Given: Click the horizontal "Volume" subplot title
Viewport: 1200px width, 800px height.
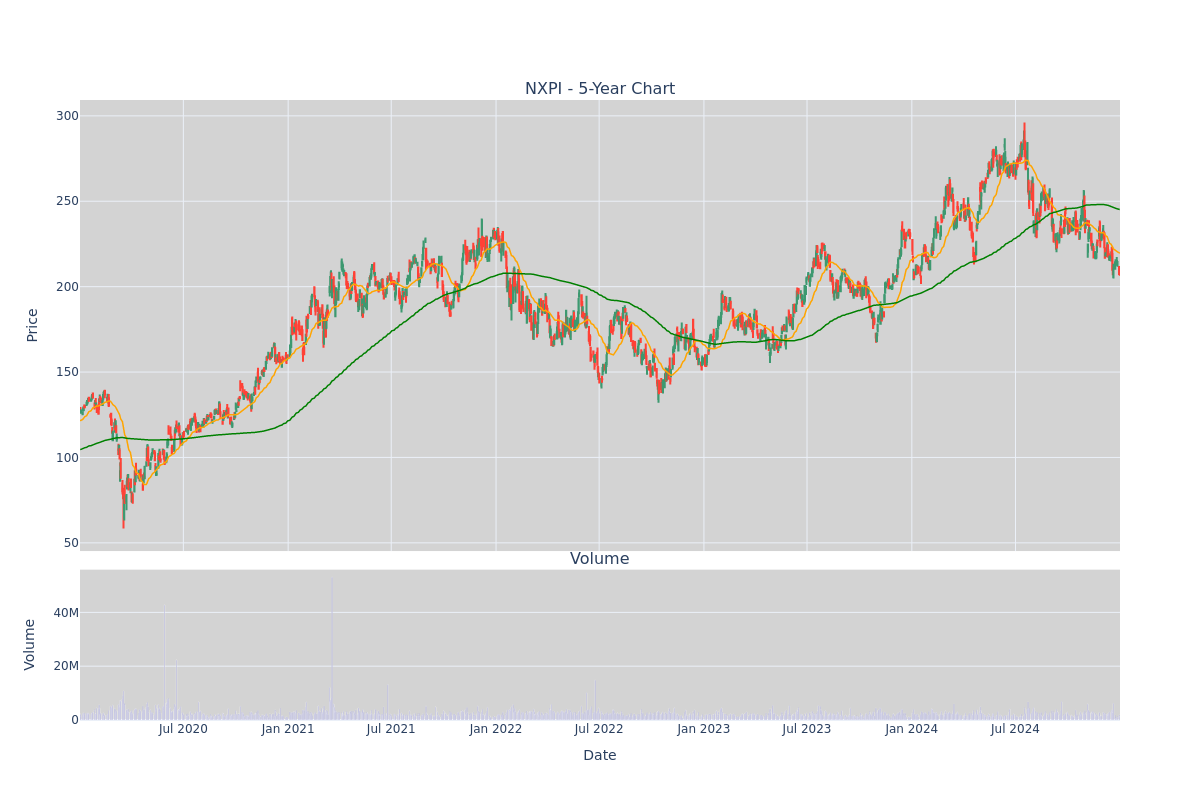Looking at the screenshot, I should pos(600,559).
